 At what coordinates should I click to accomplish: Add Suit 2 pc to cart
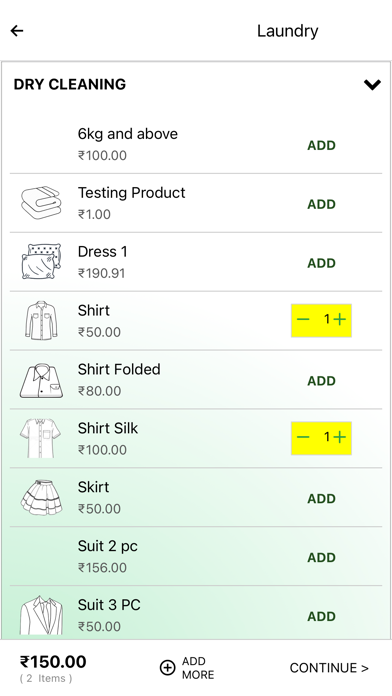(321, 558)
